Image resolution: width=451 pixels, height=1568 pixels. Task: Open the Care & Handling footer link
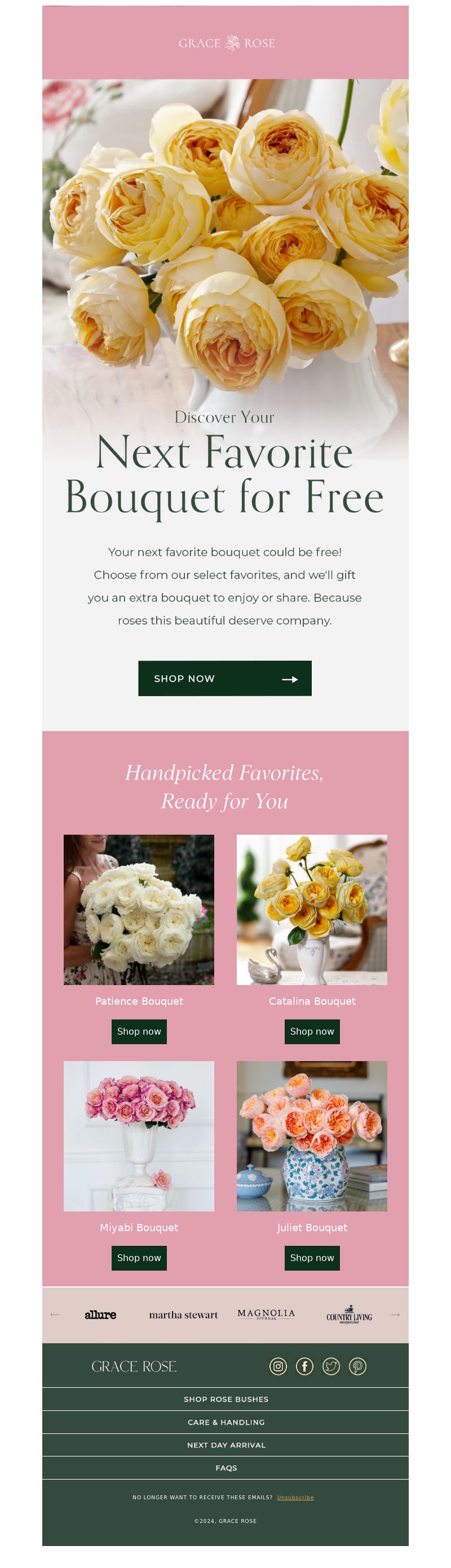[225, 1422]
